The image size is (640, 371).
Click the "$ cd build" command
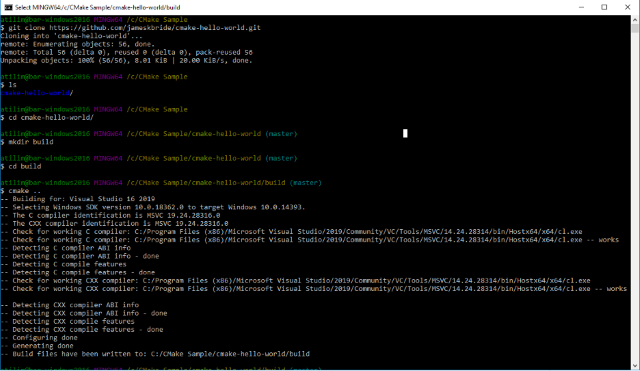(x=21, y=167)
